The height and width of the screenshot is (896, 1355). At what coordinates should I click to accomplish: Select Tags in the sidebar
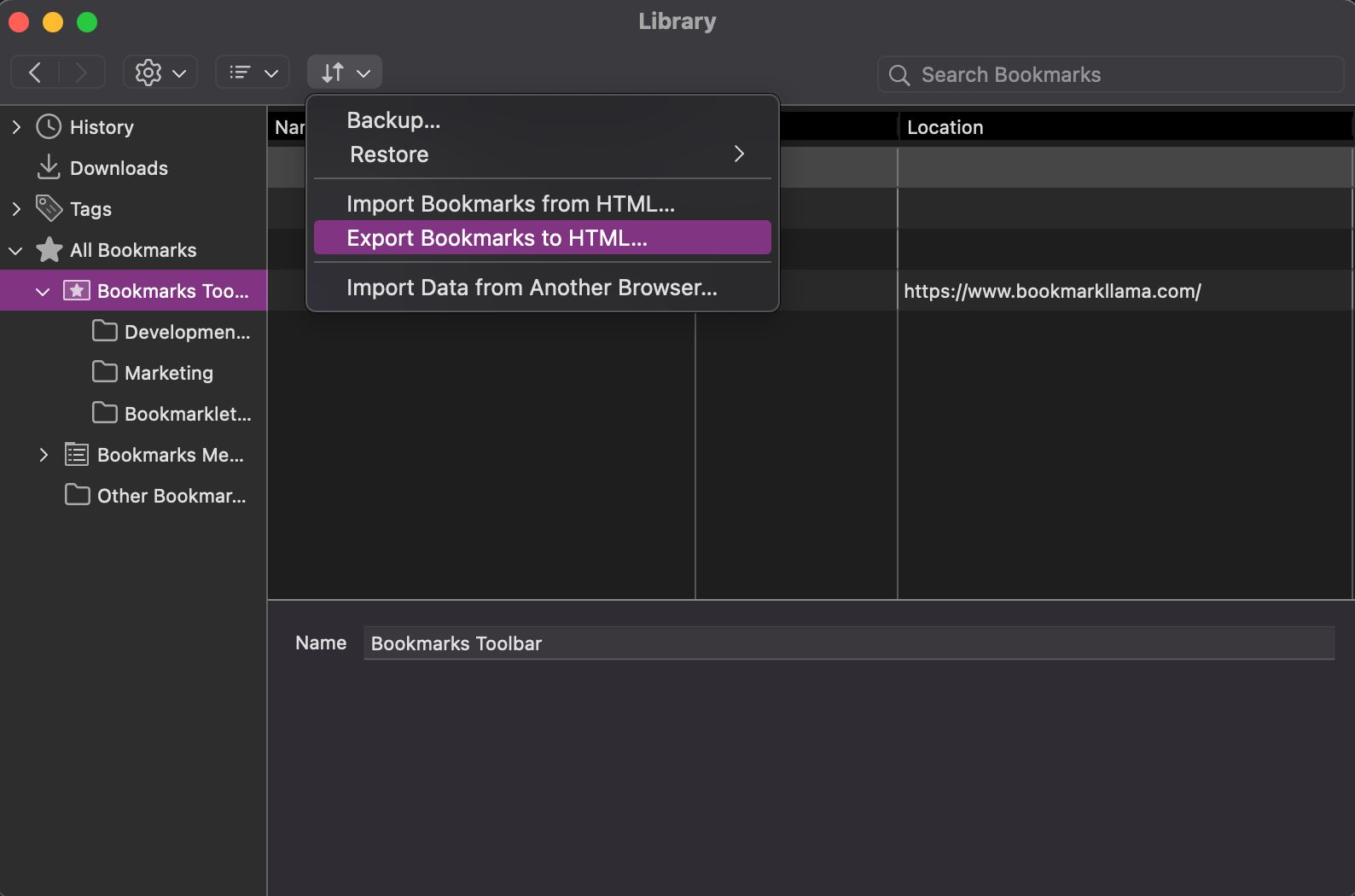point(90,209)
